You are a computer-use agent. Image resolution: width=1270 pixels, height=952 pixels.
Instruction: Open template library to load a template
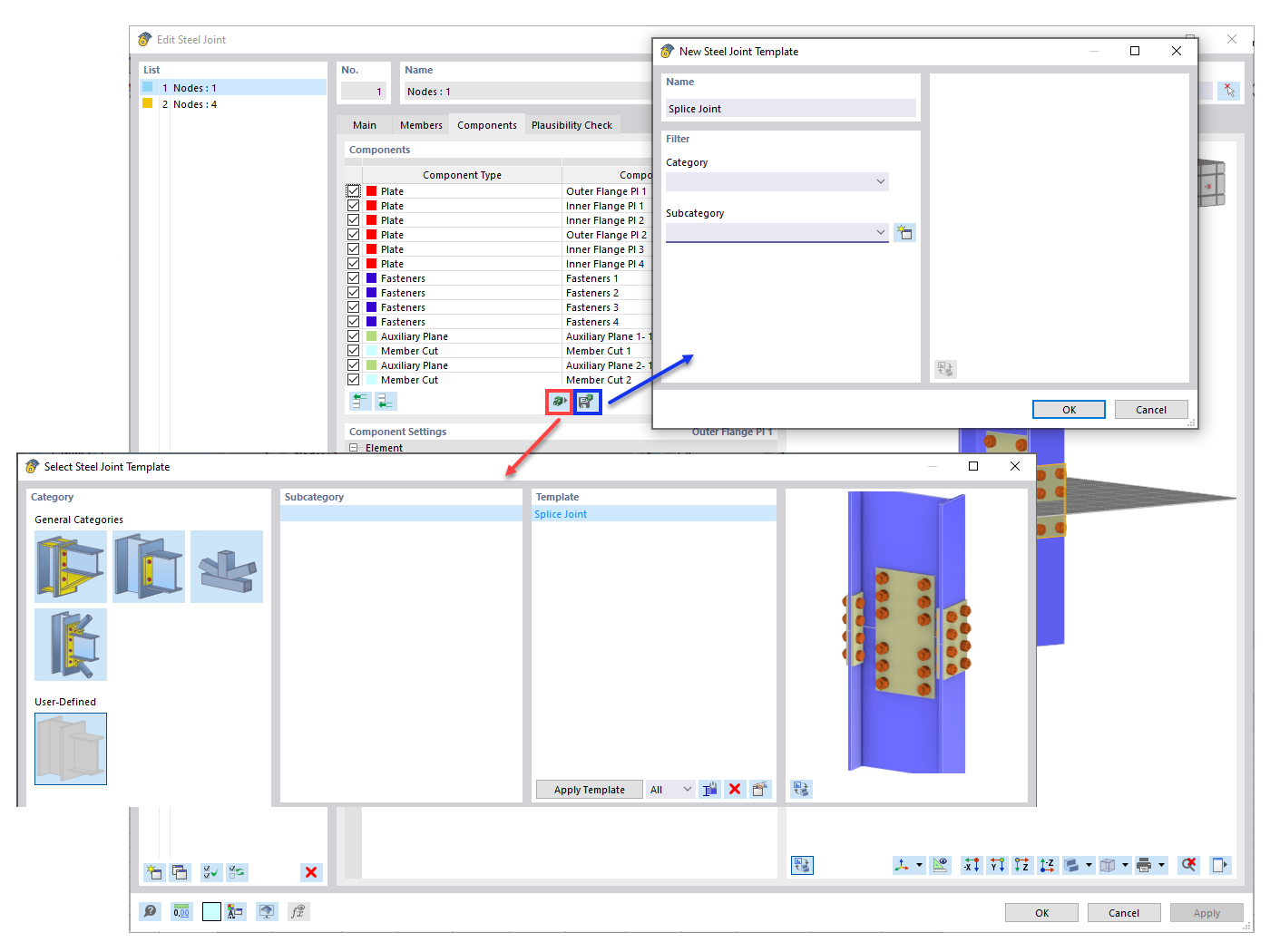[560, 401]
